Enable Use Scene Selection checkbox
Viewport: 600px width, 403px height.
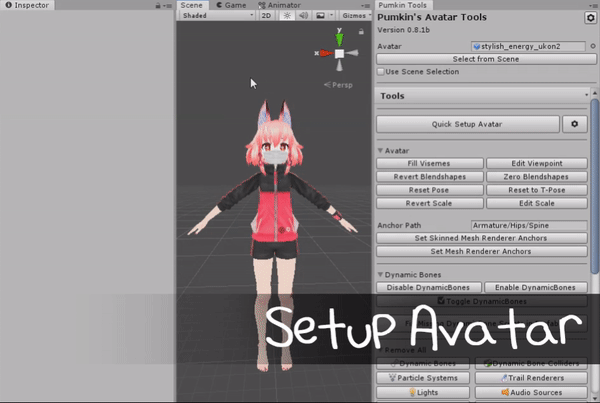point(381,71)
